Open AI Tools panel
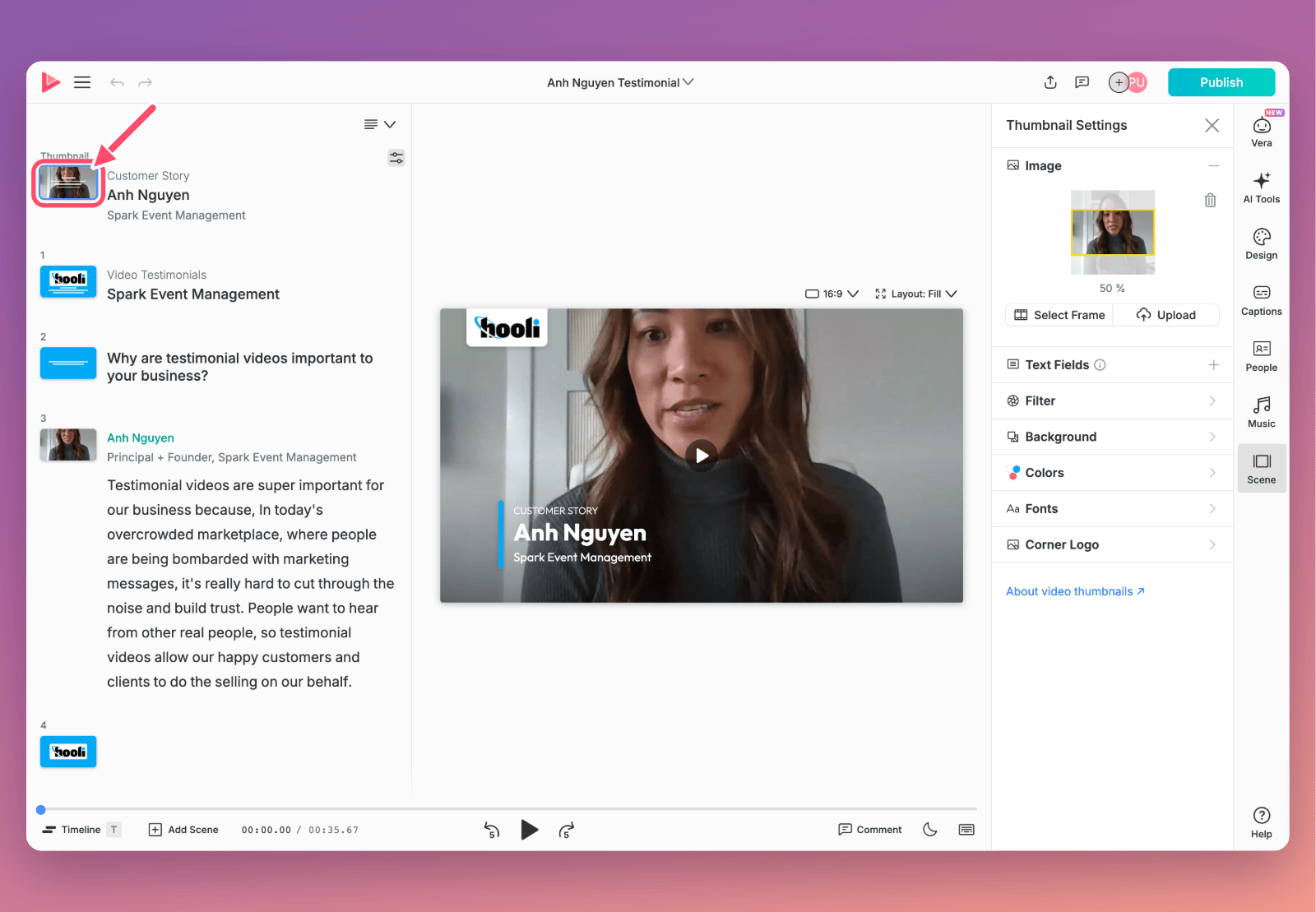Viewport: 1316px width, 912px height. tap(1262, 187)
